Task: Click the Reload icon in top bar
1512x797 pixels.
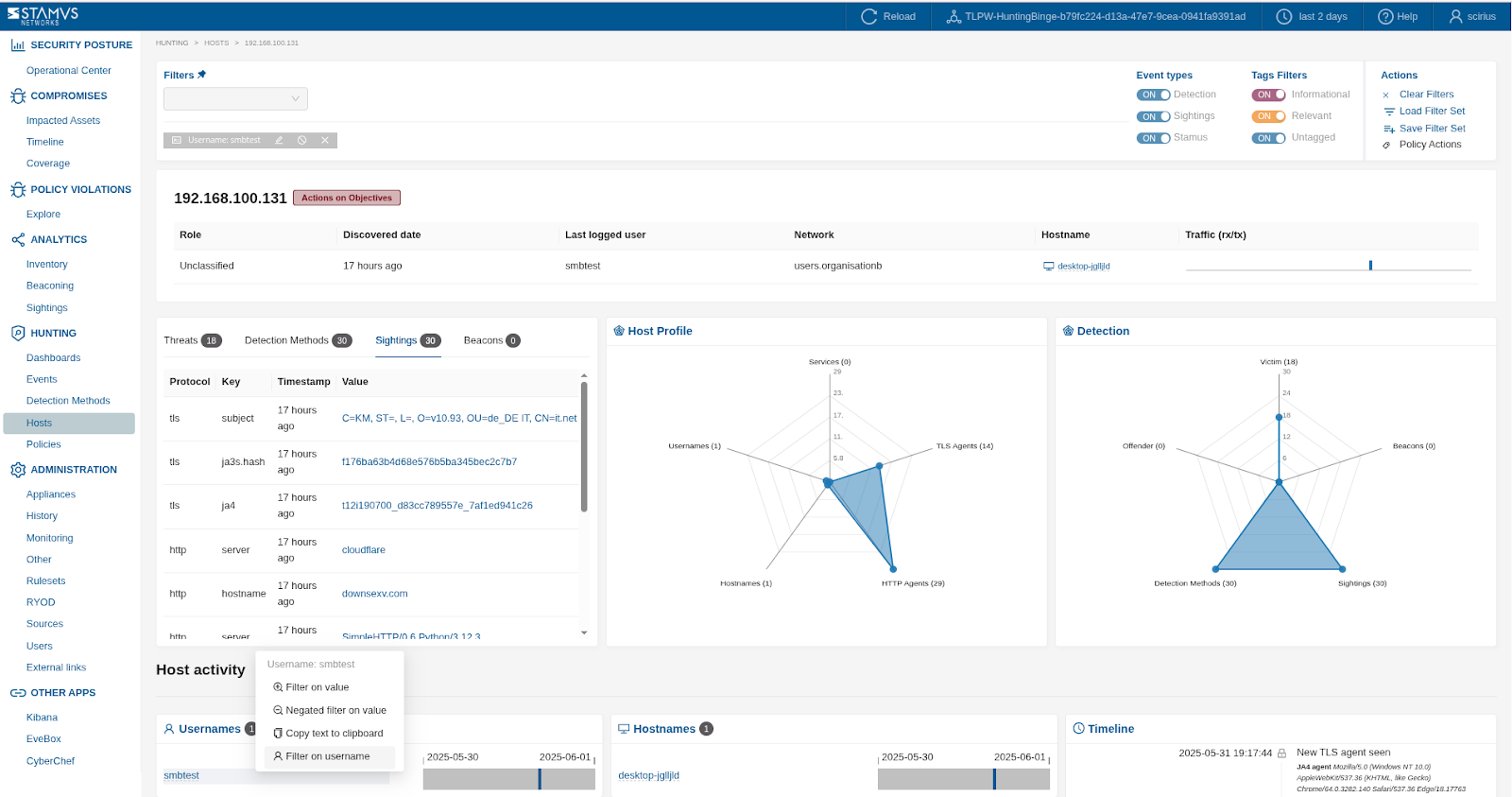Action: pos(868,16)
